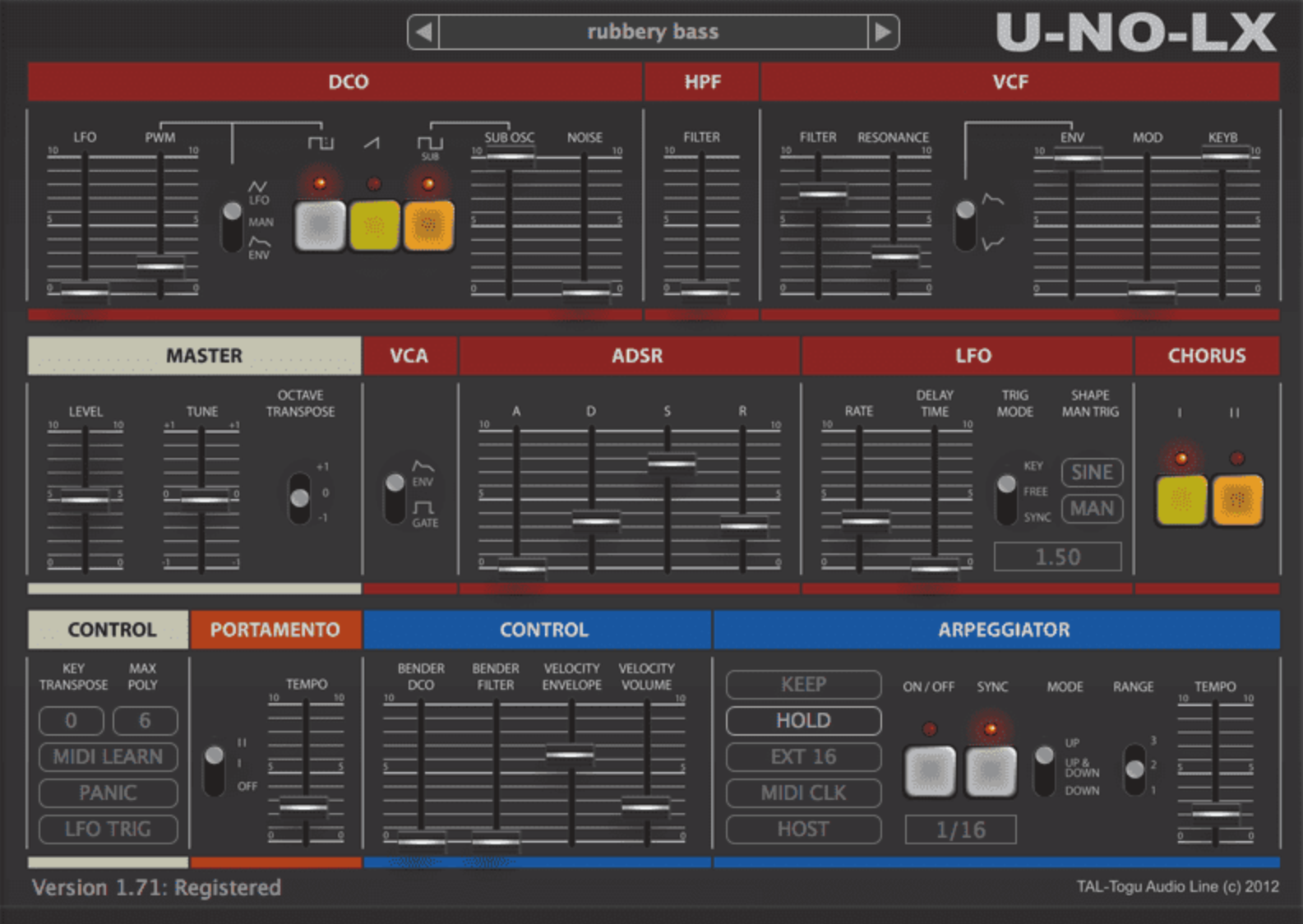The image size is (1303, 924).
Task: Select the previous preset arrow
Action: [x=423, y=32]
